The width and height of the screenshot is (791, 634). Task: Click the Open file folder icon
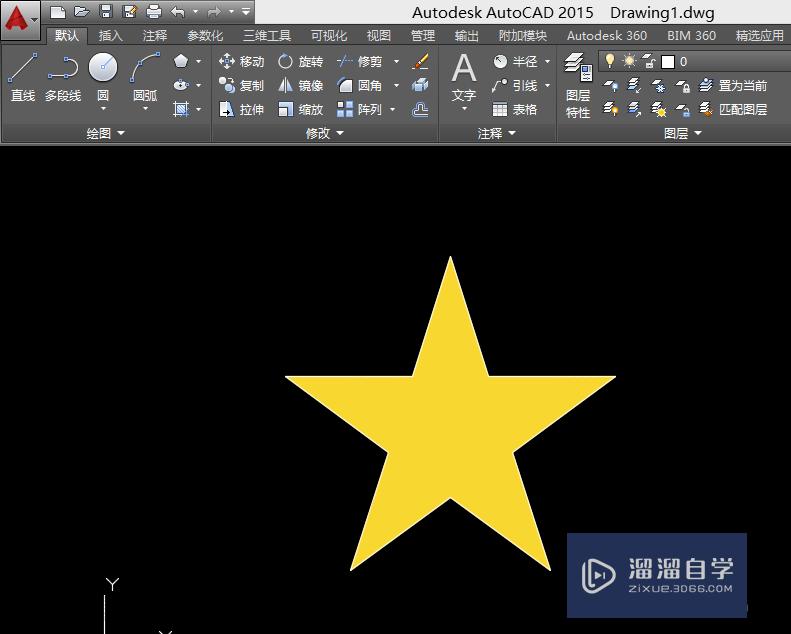coord(81,11)
